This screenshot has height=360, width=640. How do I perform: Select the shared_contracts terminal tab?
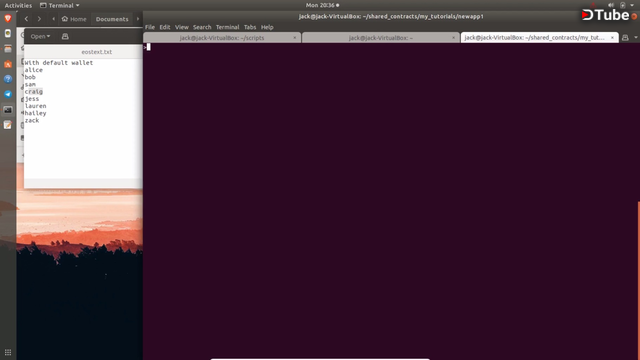tap(535, 38)
